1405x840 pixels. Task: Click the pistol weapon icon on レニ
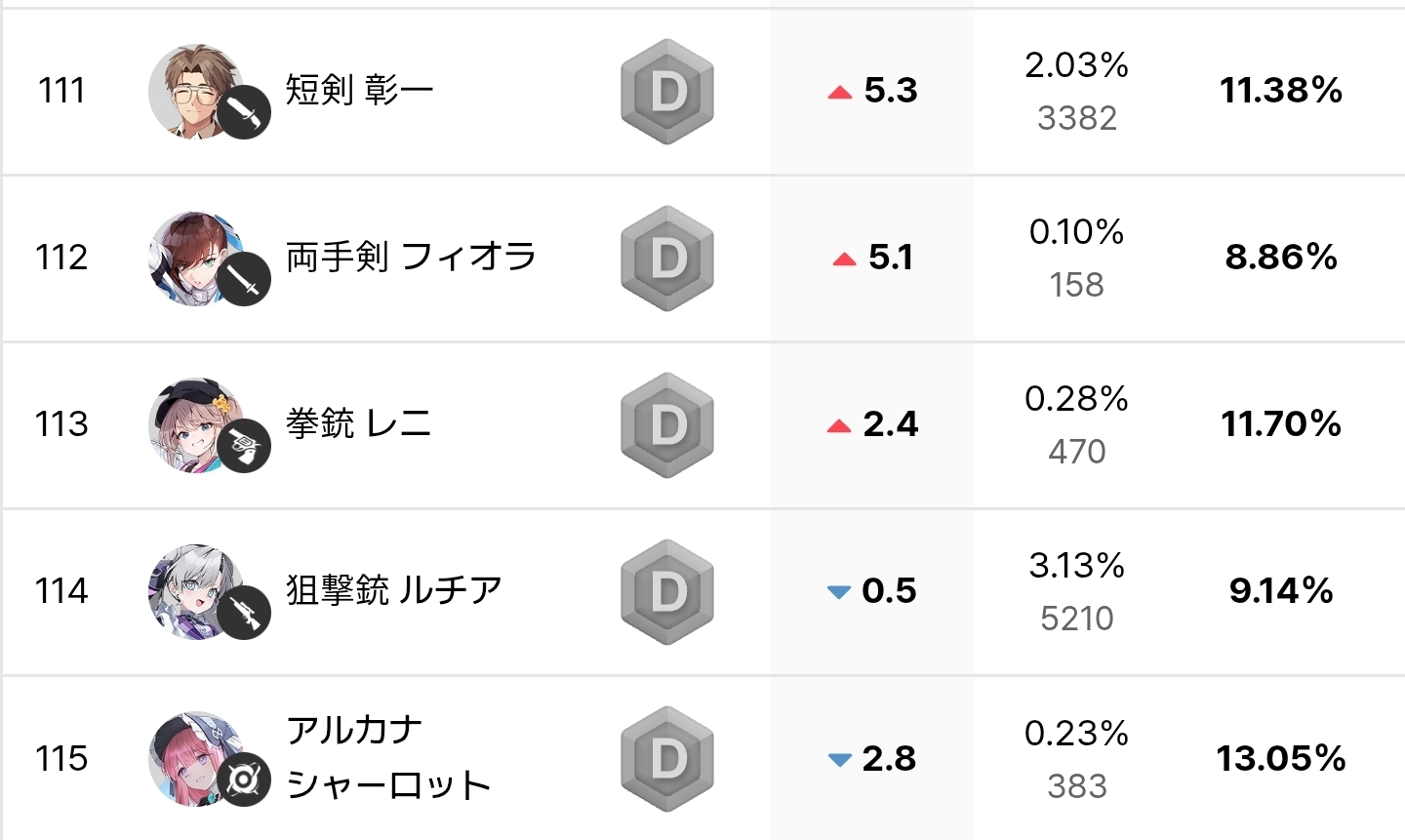click(244, 446)
